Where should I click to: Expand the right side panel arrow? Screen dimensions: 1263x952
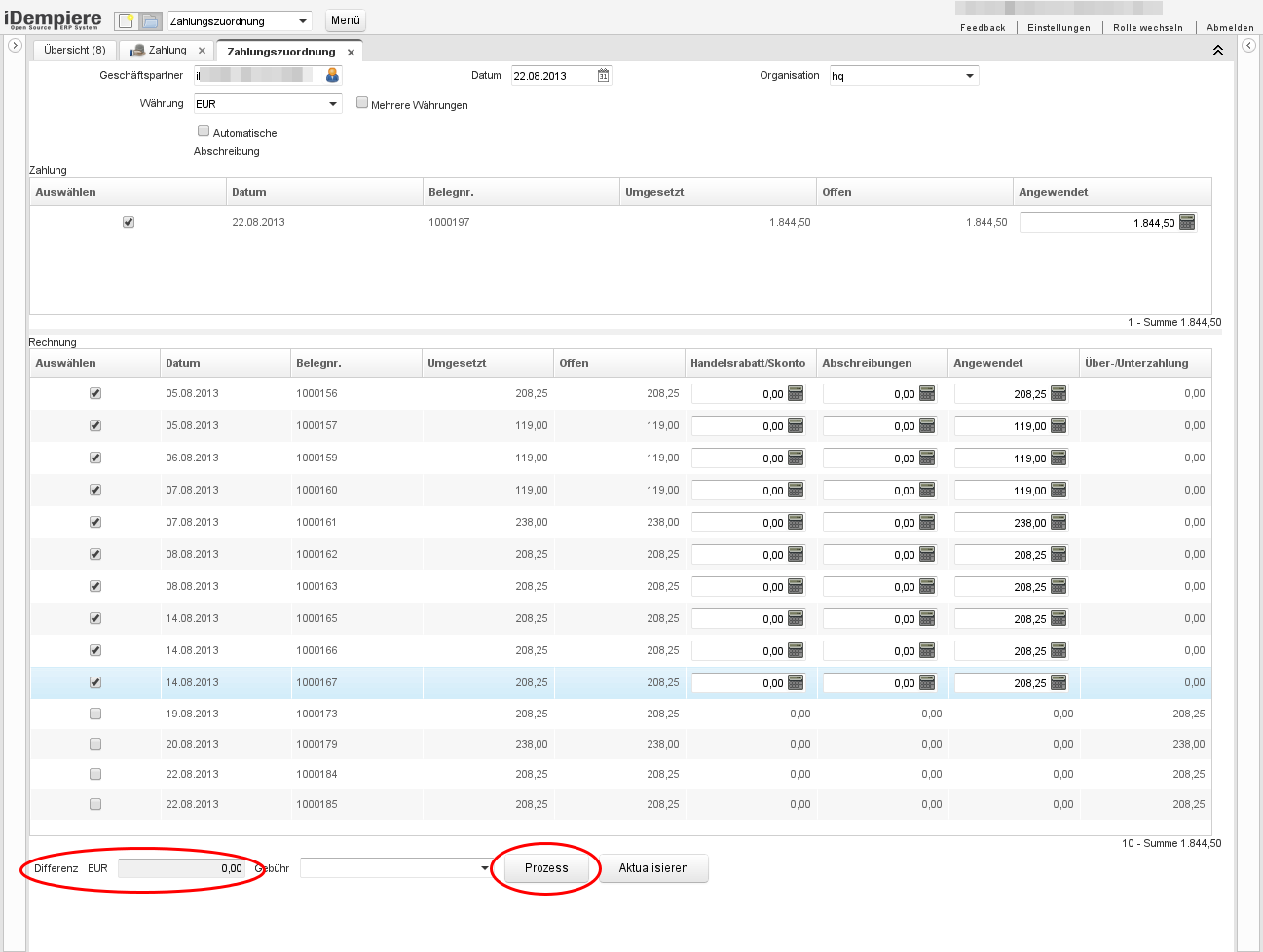click(x=1249, y=45)
